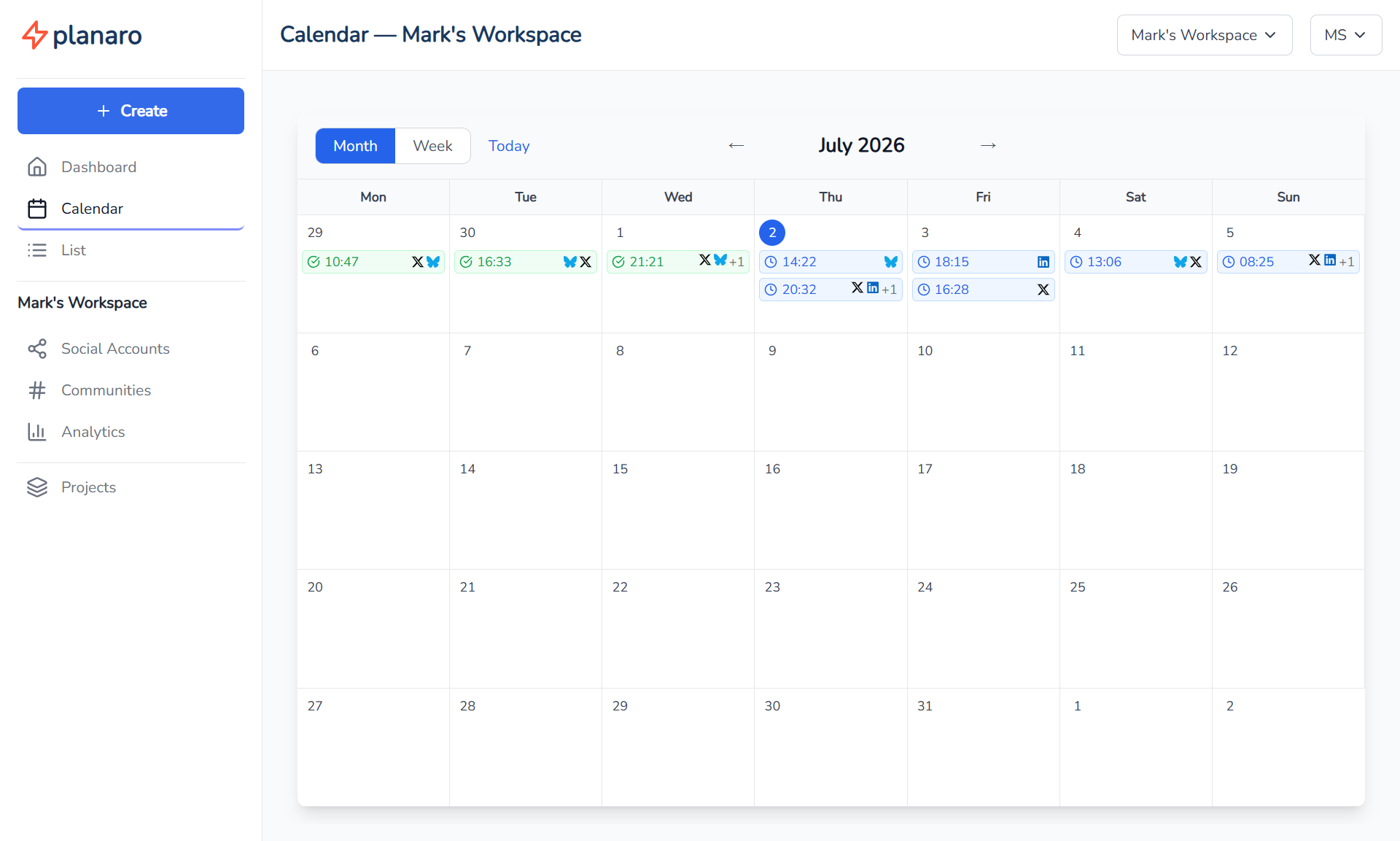The width and height of the screenshot is (1400, 841).
Task: Open the List view icon
Action: pyautogui.click(x=37, y=250)
